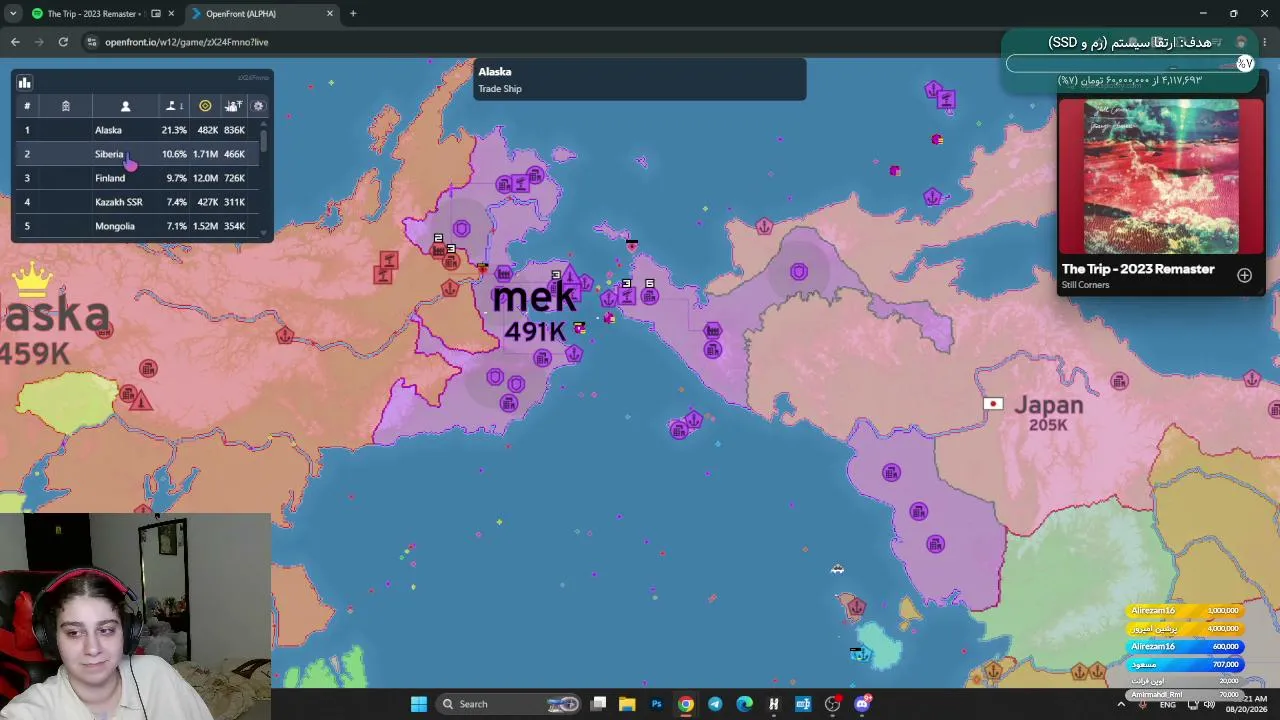Click the Japan flag icon on map
Viewport: 1280px width, 720px height.
pyautogui.click(x=993, y=404)
